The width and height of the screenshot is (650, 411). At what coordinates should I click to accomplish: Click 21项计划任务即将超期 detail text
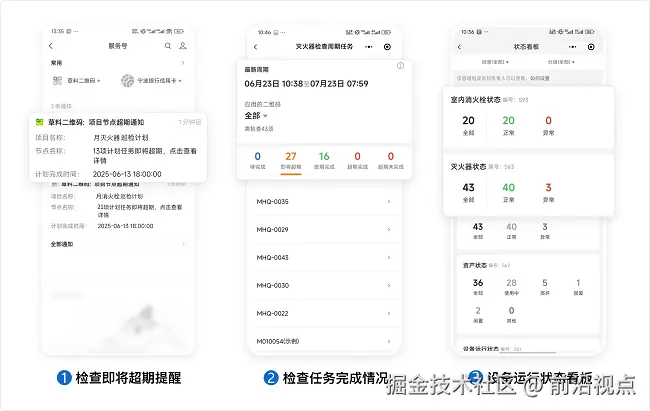pos(140,211)
